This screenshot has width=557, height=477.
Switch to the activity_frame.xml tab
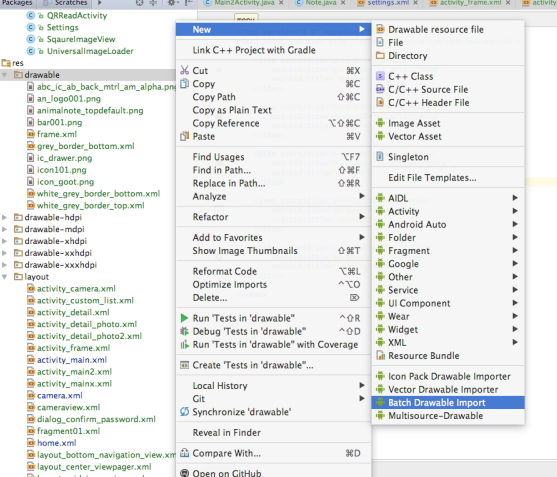pos(470,2)
